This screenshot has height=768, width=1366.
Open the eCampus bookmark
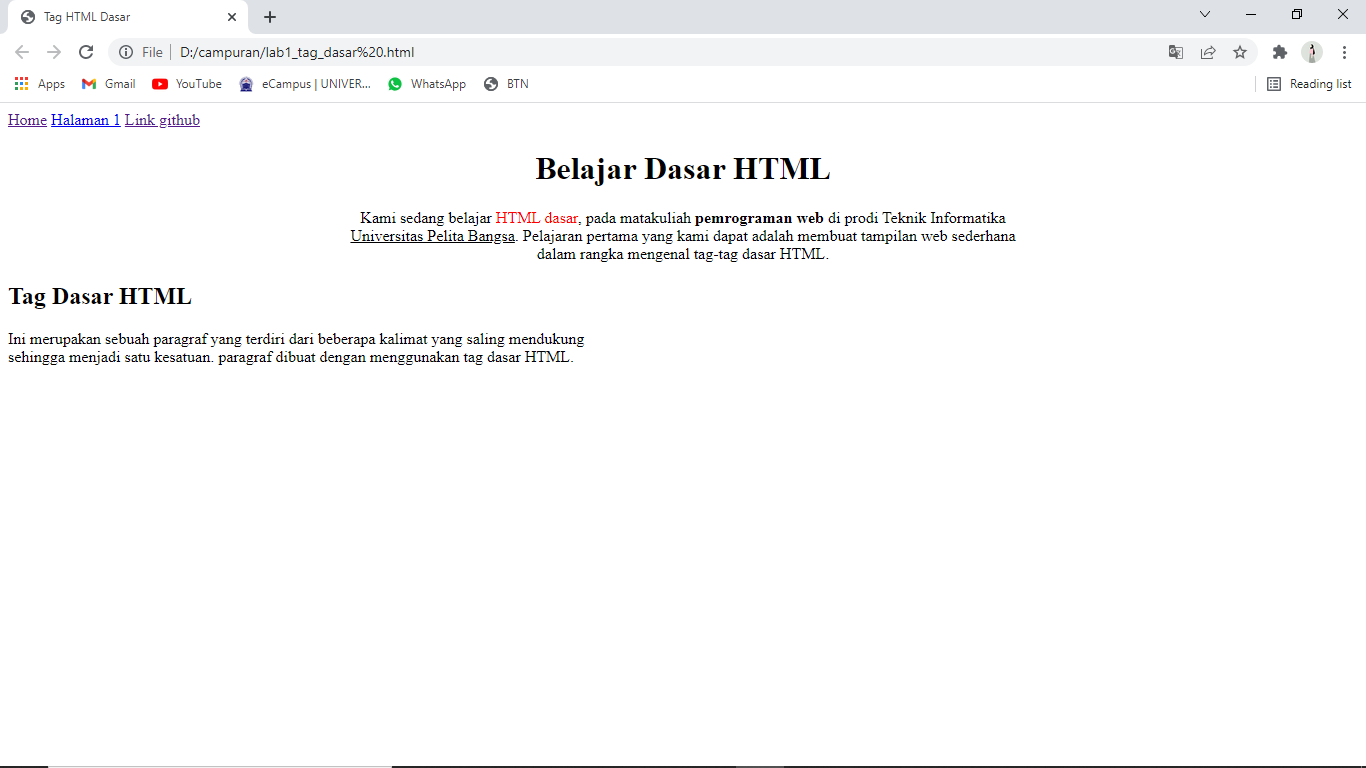click(305, 84)
